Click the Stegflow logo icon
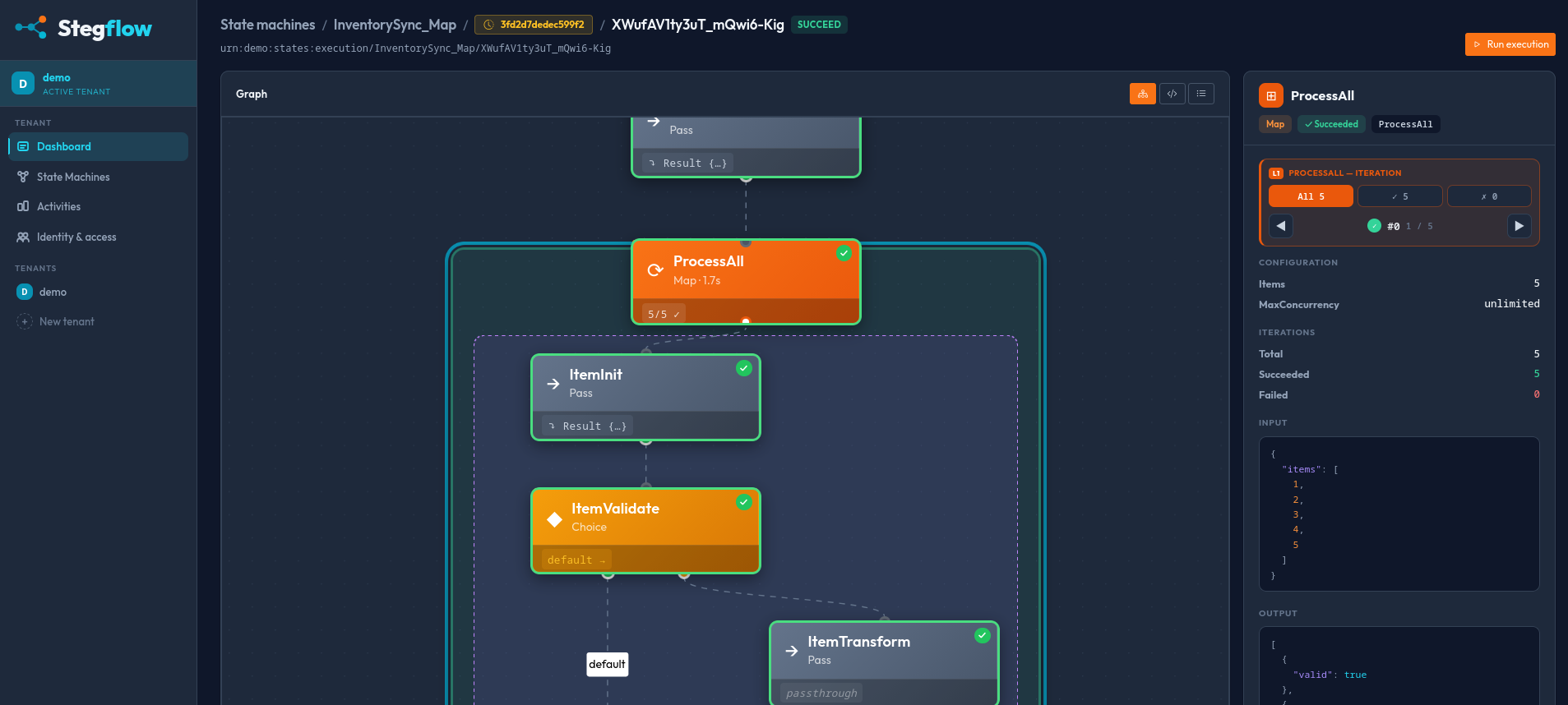The height and width of the screenshot is (705, 1568). point(30,28)
